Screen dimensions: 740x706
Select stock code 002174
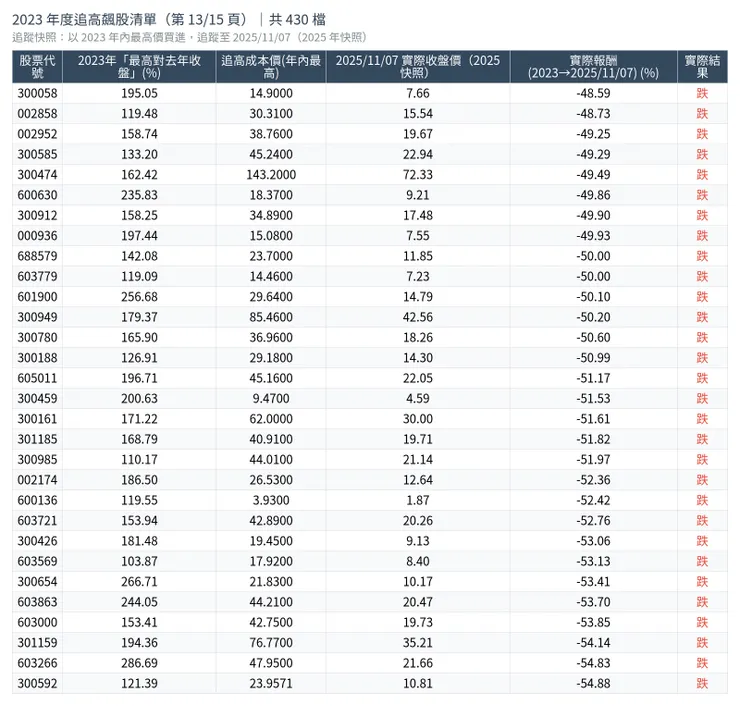pyautogui.click(x=37, y=480)
